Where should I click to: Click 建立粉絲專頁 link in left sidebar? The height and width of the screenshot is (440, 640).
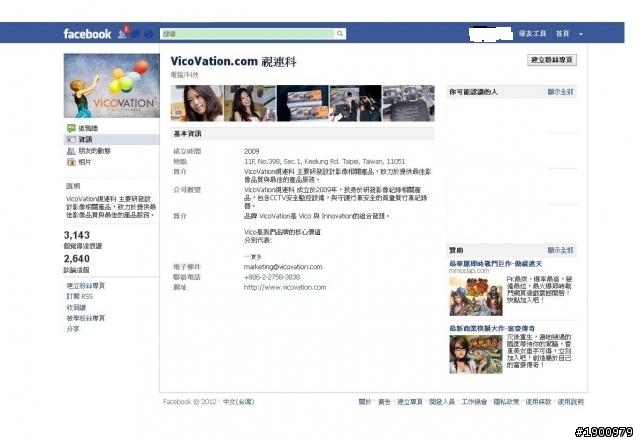pyautogui.click(x=86, y=286)
